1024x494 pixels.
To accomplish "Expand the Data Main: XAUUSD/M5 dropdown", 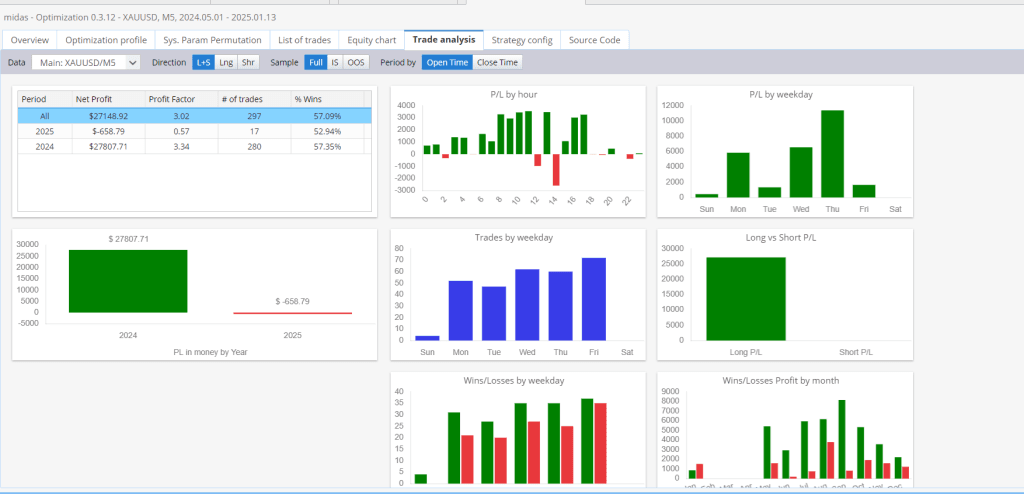I will coord(86,63).
